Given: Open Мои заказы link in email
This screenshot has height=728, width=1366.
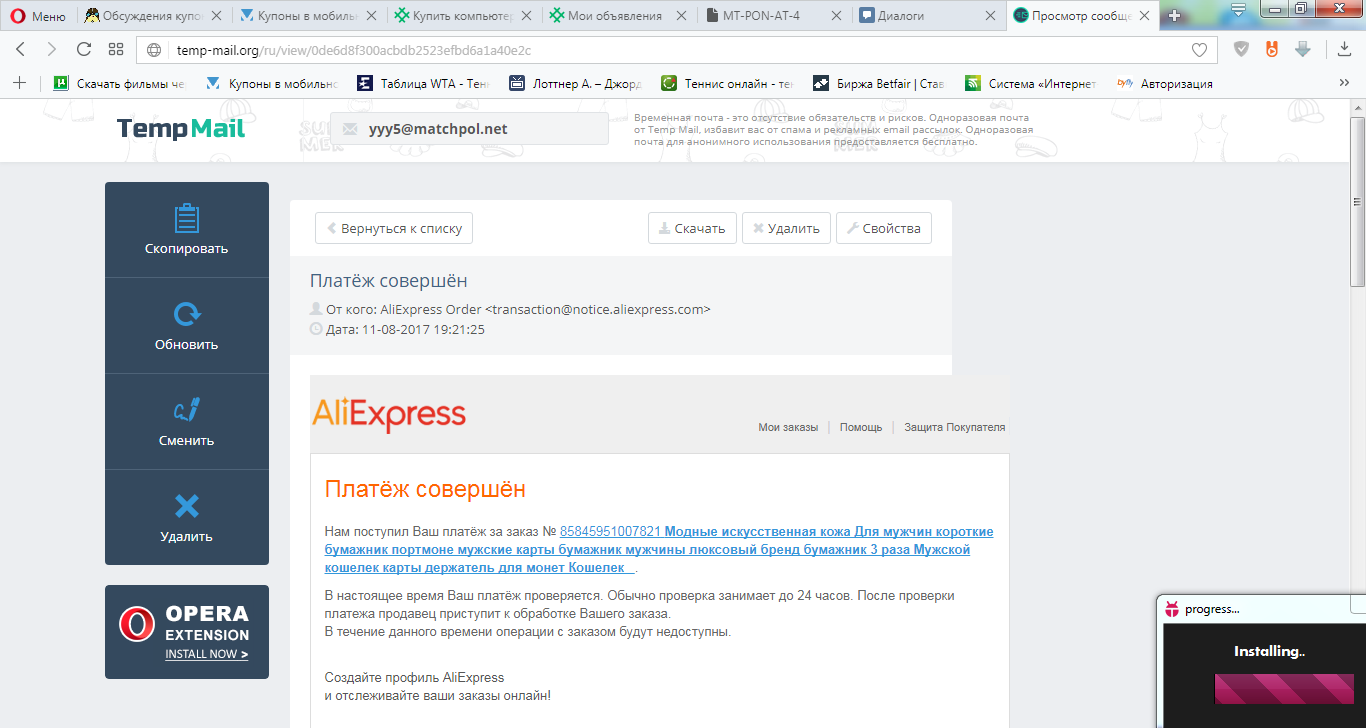Looking at the screenshot, I should click(x=788, y=427).
